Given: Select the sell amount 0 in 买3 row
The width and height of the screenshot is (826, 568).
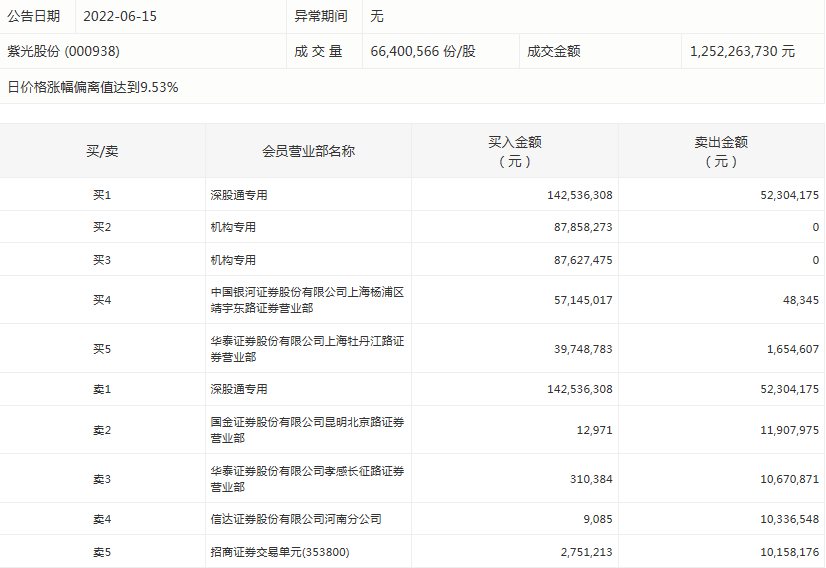Looking at the screenshot, I should (815, 260).
